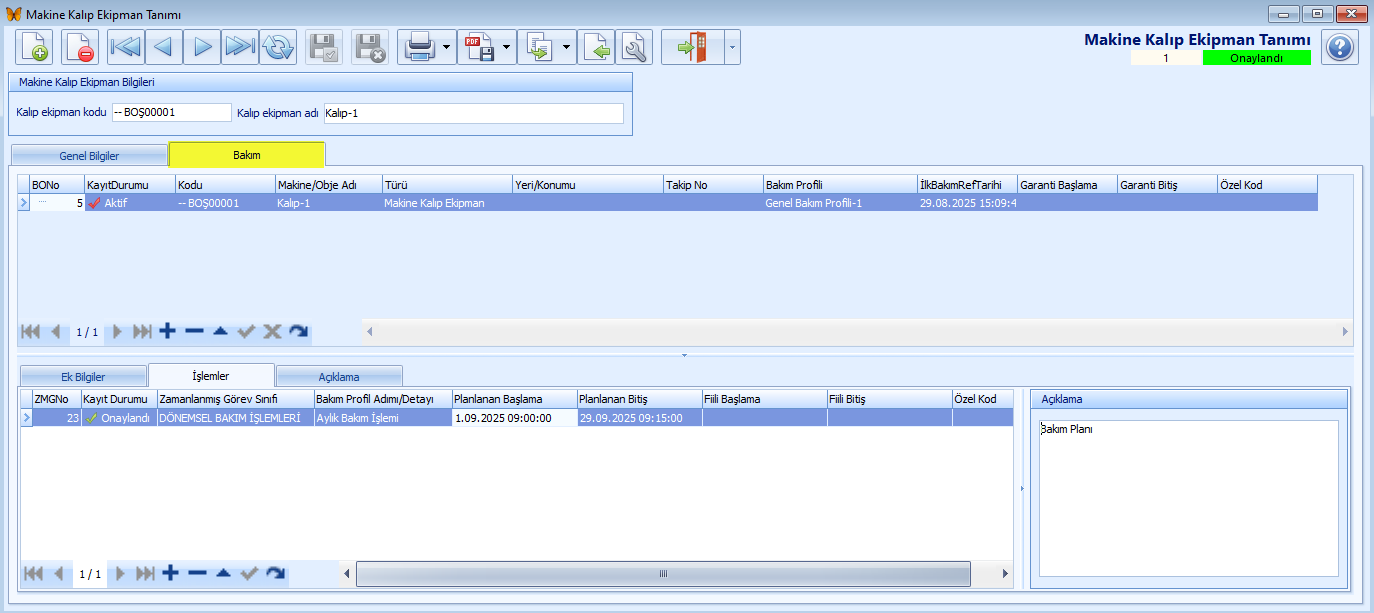Viewport: 1374px width, 613px height.
Task: Sort by the Planlanan Başlama column header
Action: pyautogui.click(x=514, y=399)
